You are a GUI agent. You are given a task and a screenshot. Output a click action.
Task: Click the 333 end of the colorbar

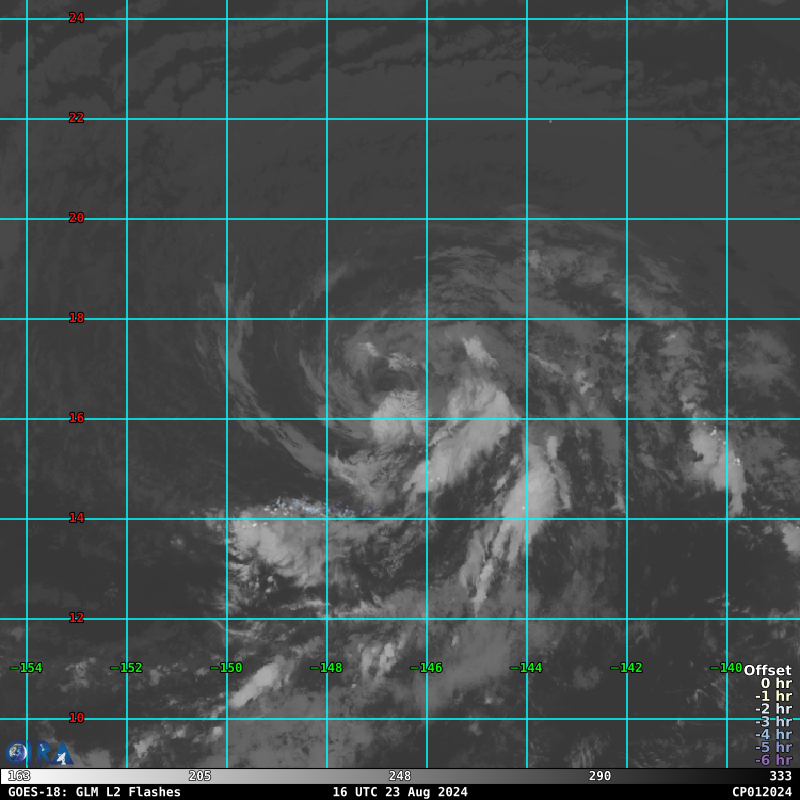780,776
